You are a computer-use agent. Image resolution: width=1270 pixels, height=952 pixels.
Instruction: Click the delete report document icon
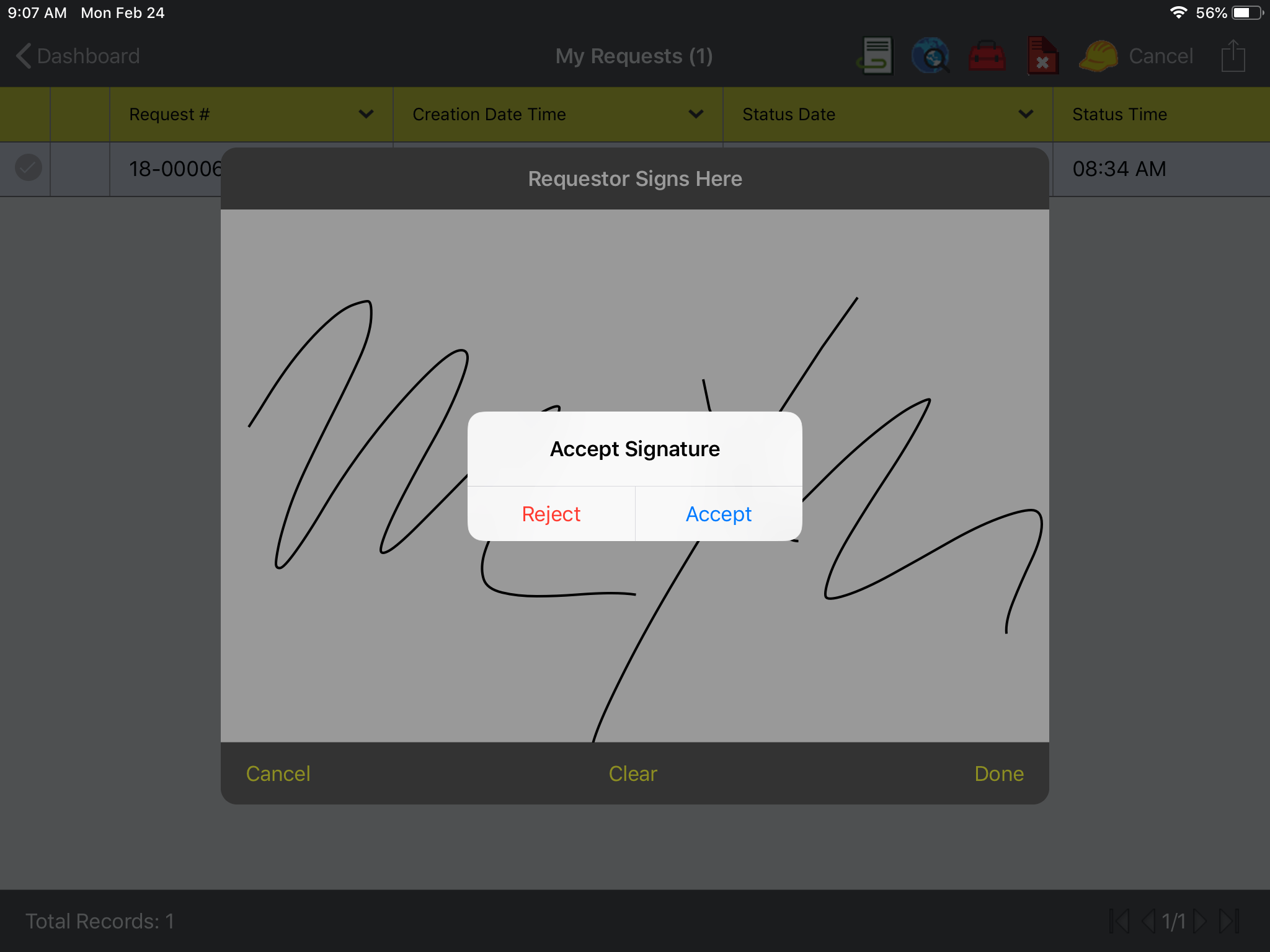[x=1042, y=56]
